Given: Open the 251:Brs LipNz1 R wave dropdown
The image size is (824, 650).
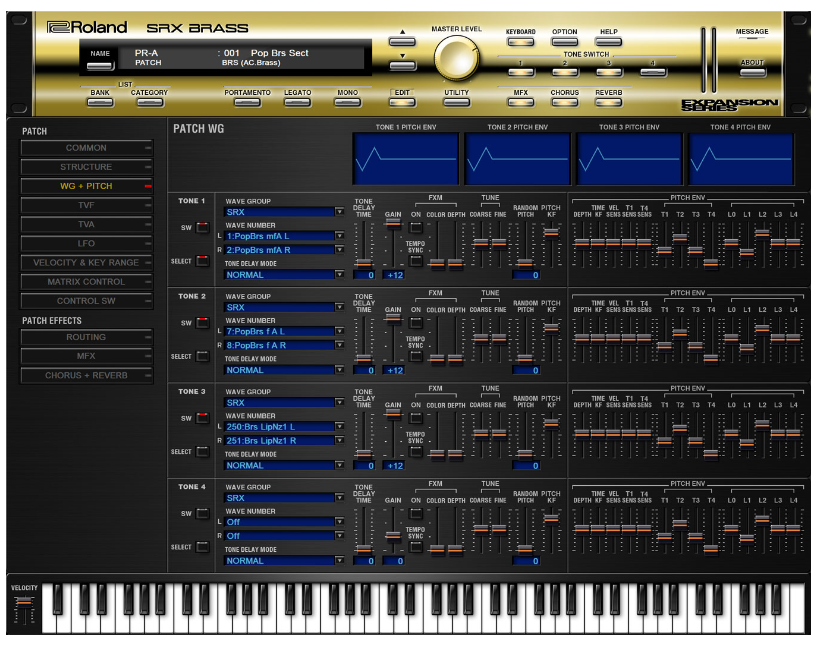Looking at the screenshot, I should point(284,441).
